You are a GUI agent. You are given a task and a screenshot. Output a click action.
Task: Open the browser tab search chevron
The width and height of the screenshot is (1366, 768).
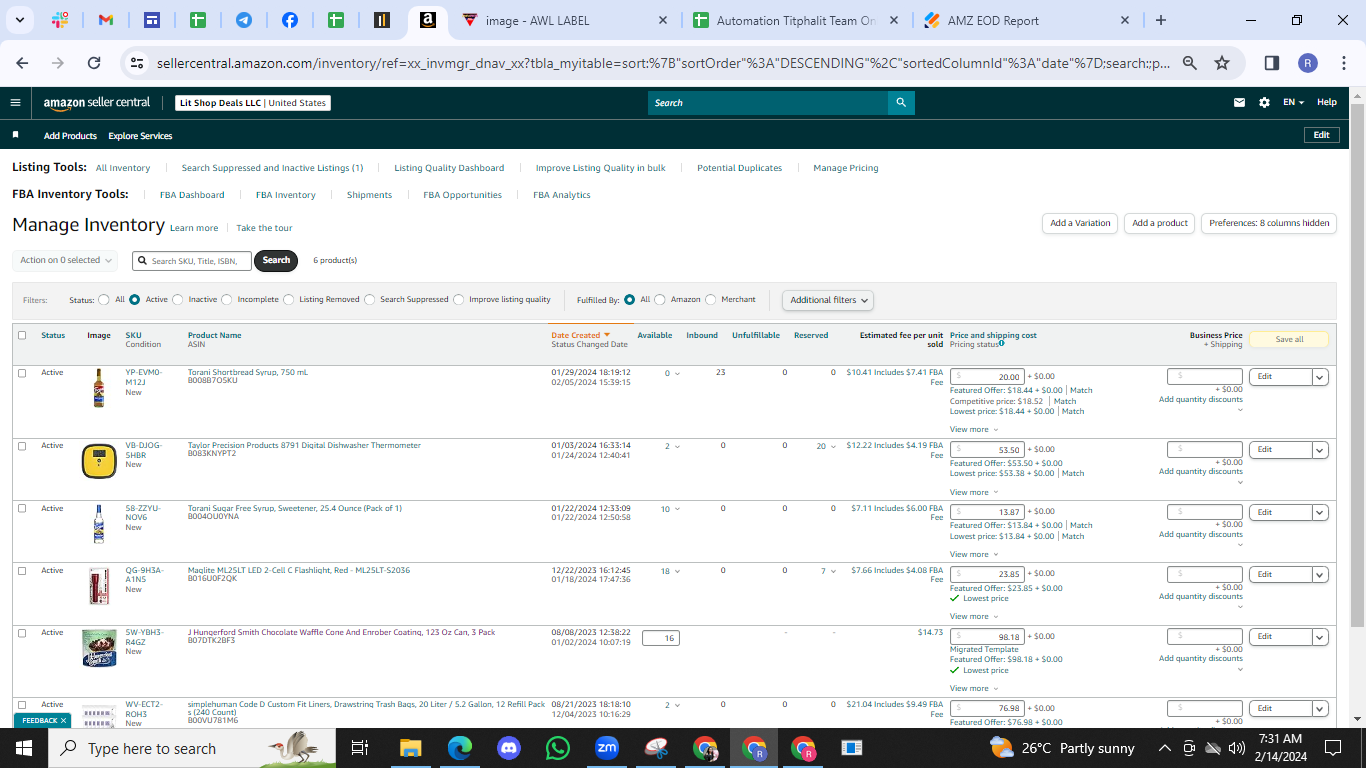click(20, 20)
